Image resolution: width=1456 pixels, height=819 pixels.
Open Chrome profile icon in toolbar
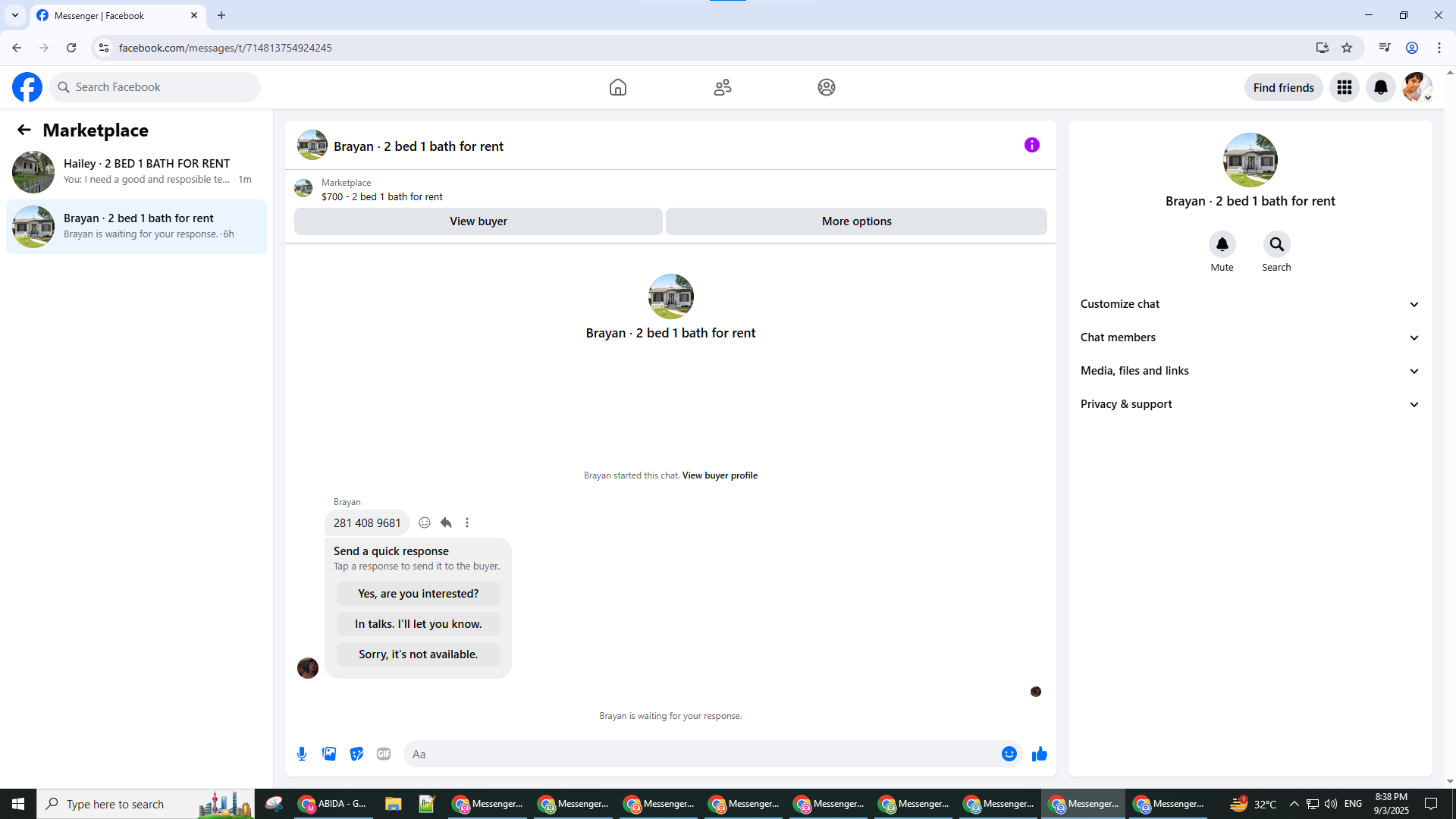coord(1412,48)
